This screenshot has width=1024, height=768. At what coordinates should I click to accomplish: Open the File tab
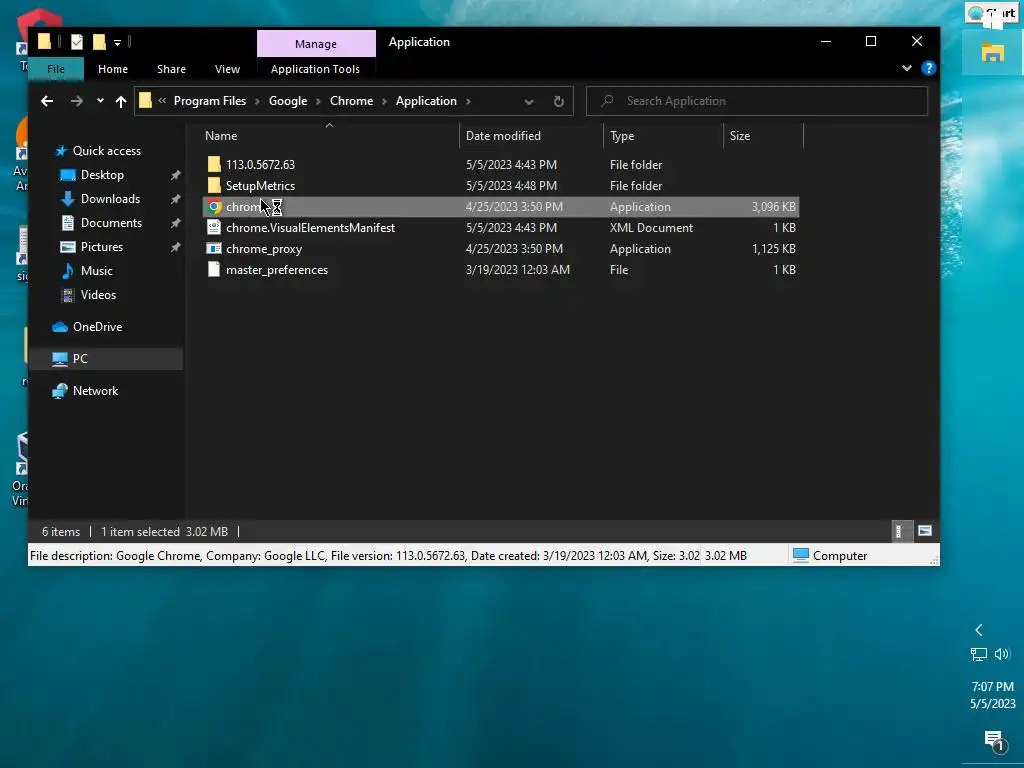click(56, 69)
